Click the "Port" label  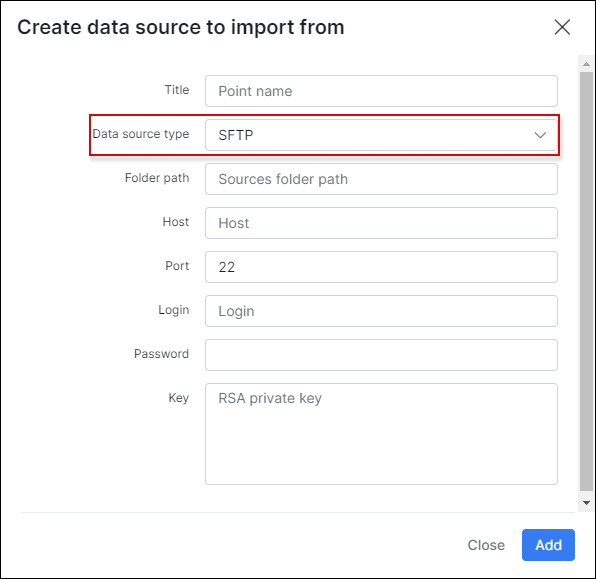coord(177,266)
